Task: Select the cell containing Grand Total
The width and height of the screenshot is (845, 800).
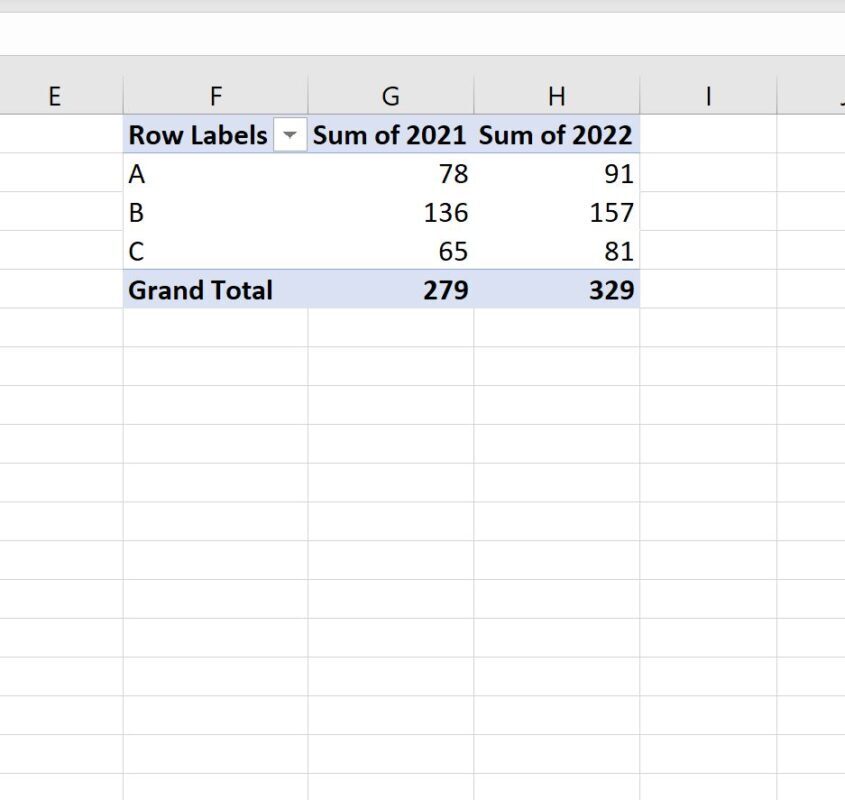Action: tap(198, 290)
